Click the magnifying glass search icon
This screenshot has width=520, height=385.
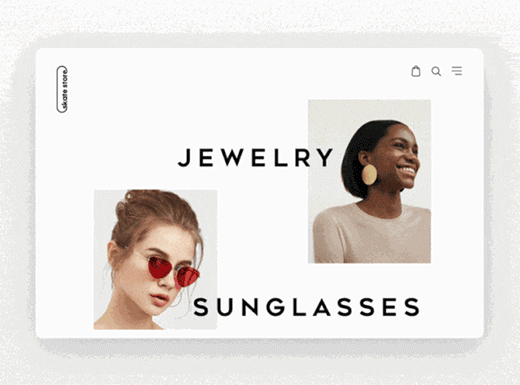pyautogui.click(x=436, y=71)
